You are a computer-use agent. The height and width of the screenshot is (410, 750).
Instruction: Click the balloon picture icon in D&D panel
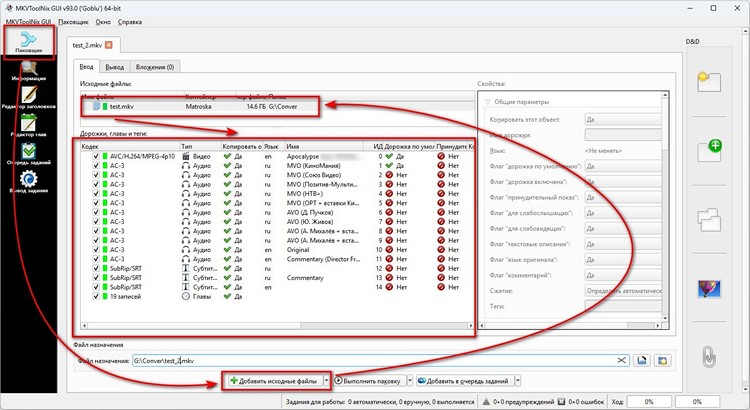pyautogui.click(x=709, y=289)
